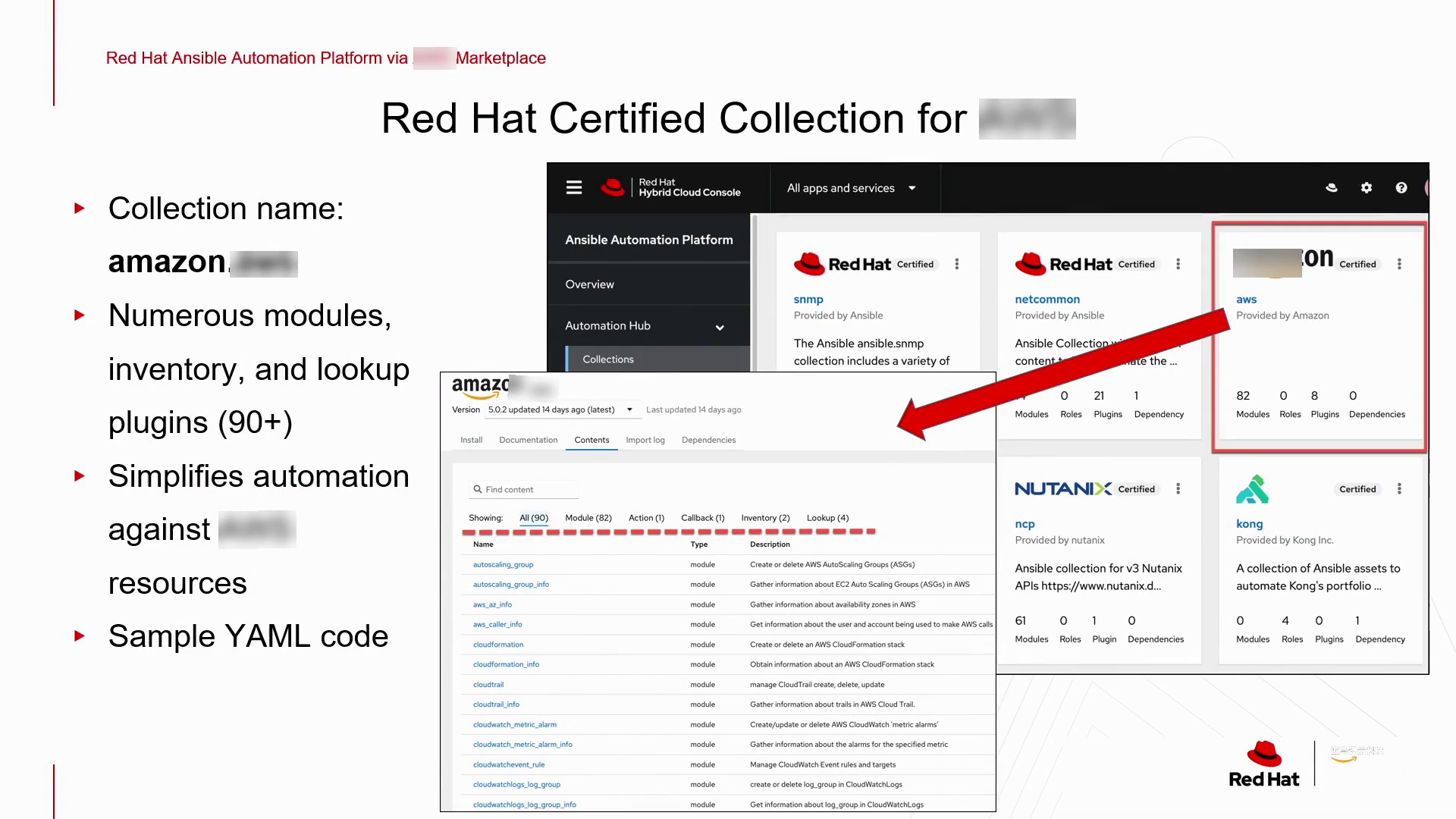Open kebab menu on aws card
This screenshot has width=1456, height=819.
pyautogui.click(x=1399, y=264)
